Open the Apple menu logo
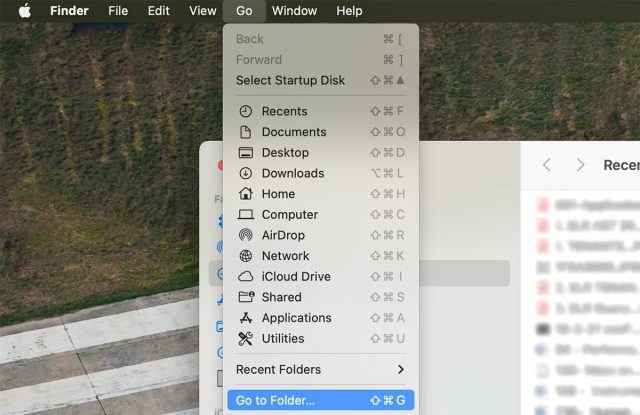Screen dimensions: 640x415 (x=25, y=11)
